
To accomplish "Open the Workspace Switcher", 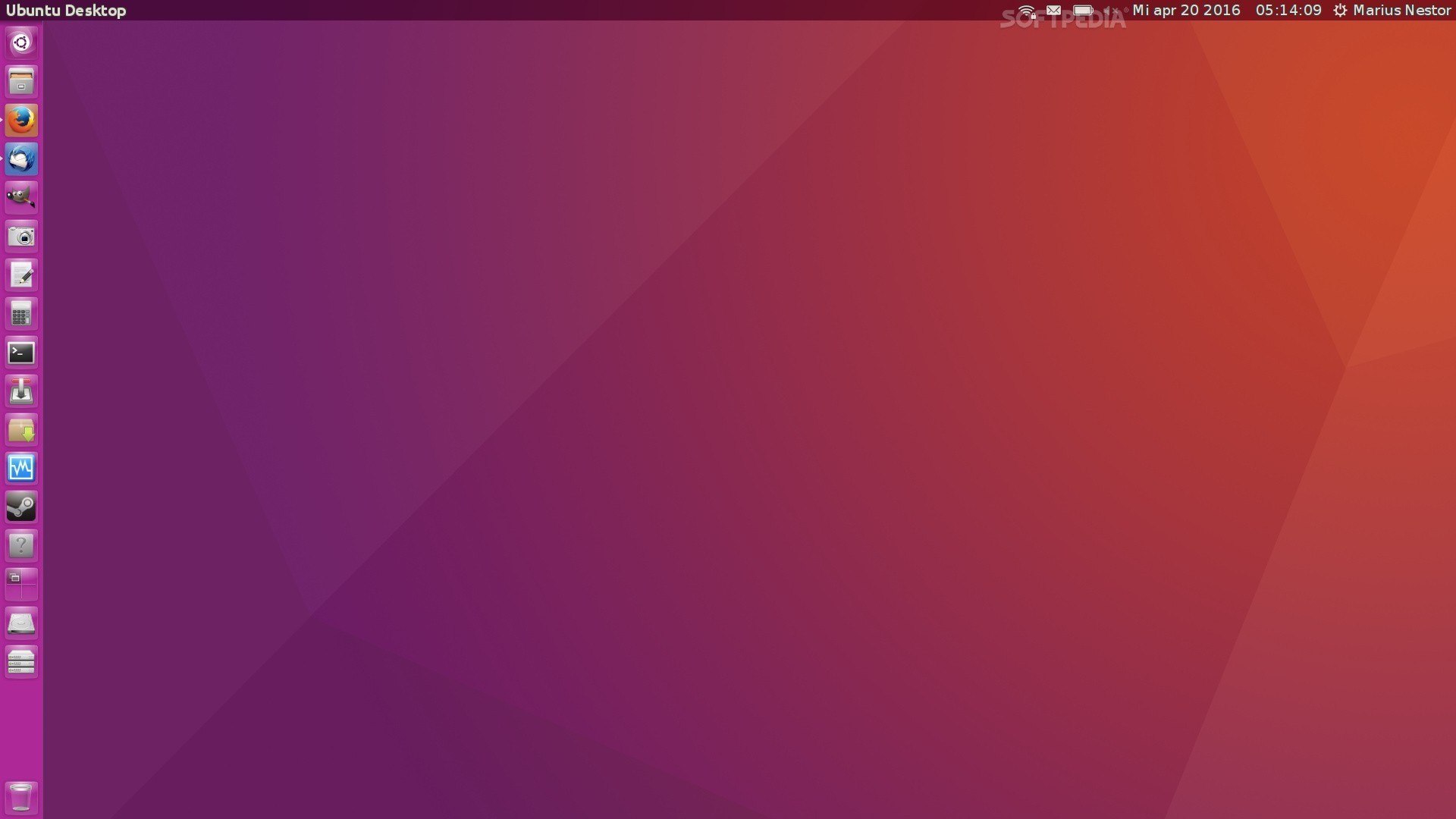I will coord(21,584).
